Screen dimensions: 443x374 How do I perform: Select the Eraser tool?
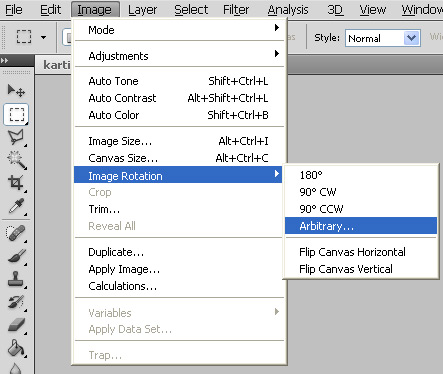[x=16, y=325]
